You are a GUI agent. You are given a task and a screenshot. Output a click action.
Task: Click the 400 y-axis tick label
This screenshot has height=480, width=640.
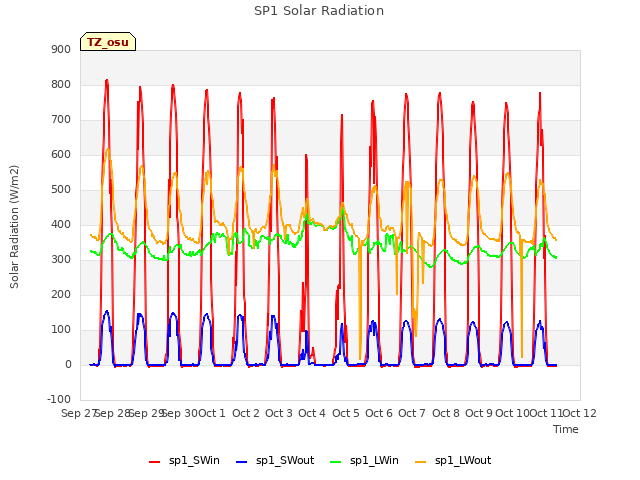pos(61,224)
